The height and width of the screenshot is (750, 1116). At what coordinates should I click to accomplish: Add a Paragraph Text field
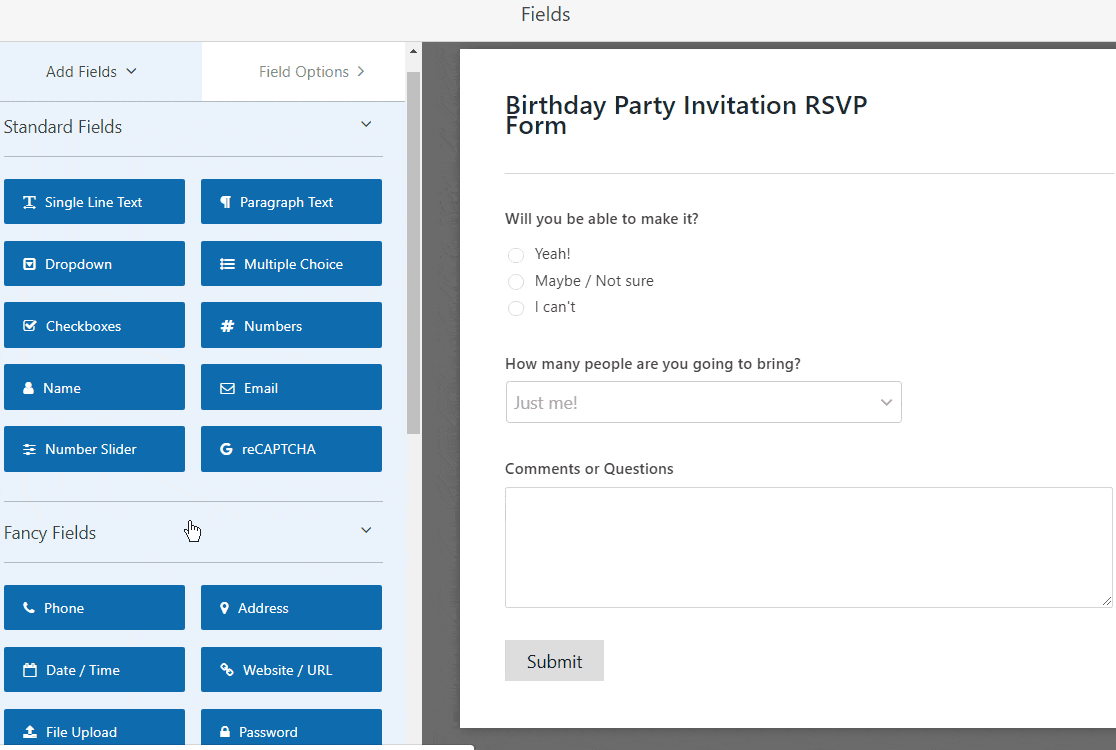tap(291, 202)
